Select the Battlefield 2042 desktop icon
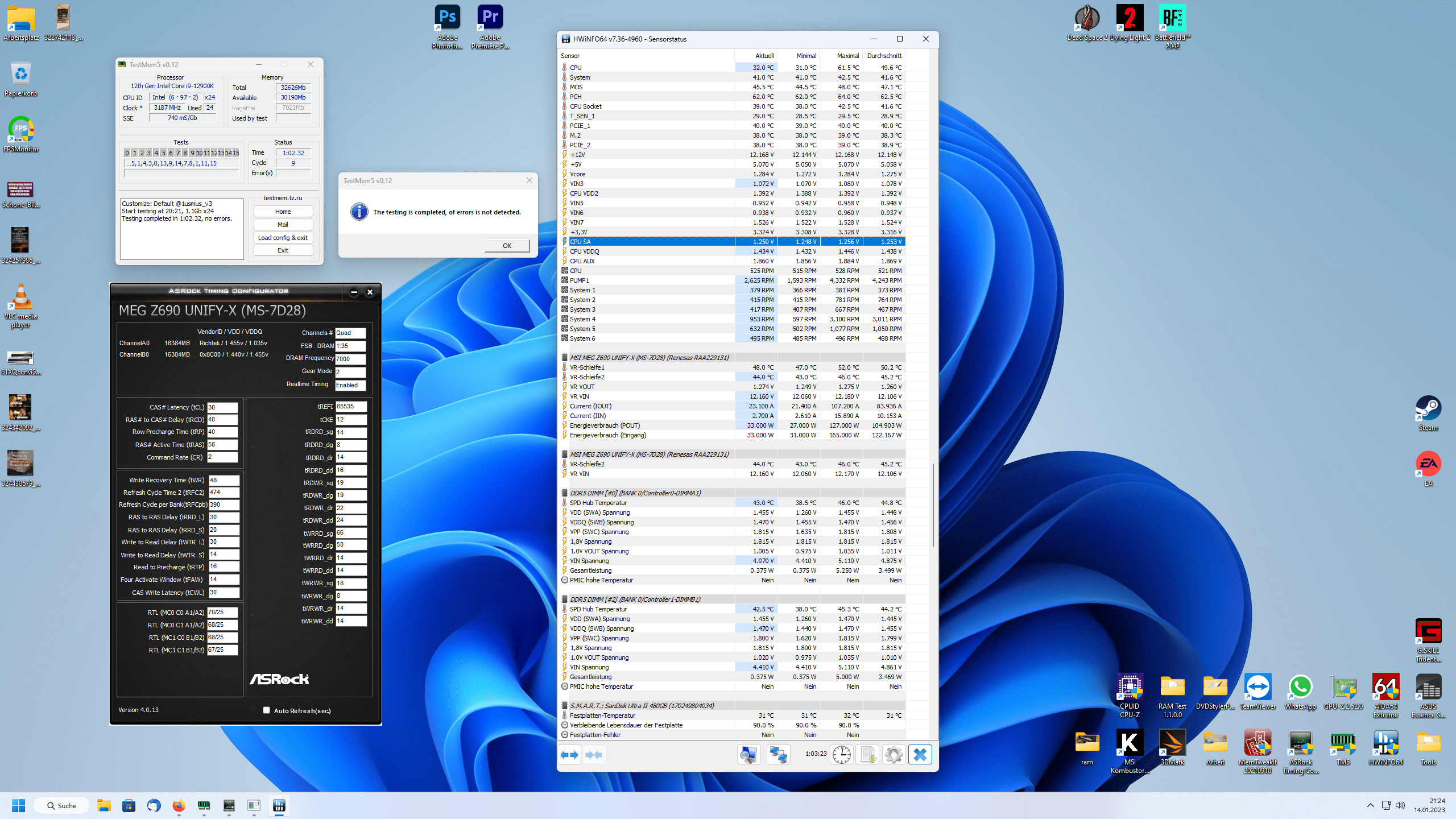The width and height of the screenshot is (1456, 819). [1172, 27]
